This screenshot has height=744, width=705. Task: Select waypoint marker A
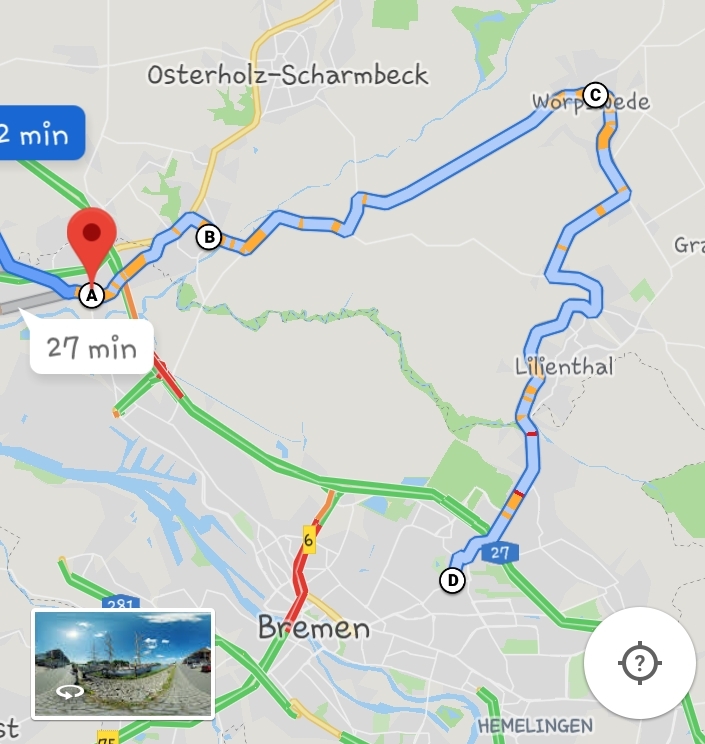[x=92, y=296]
